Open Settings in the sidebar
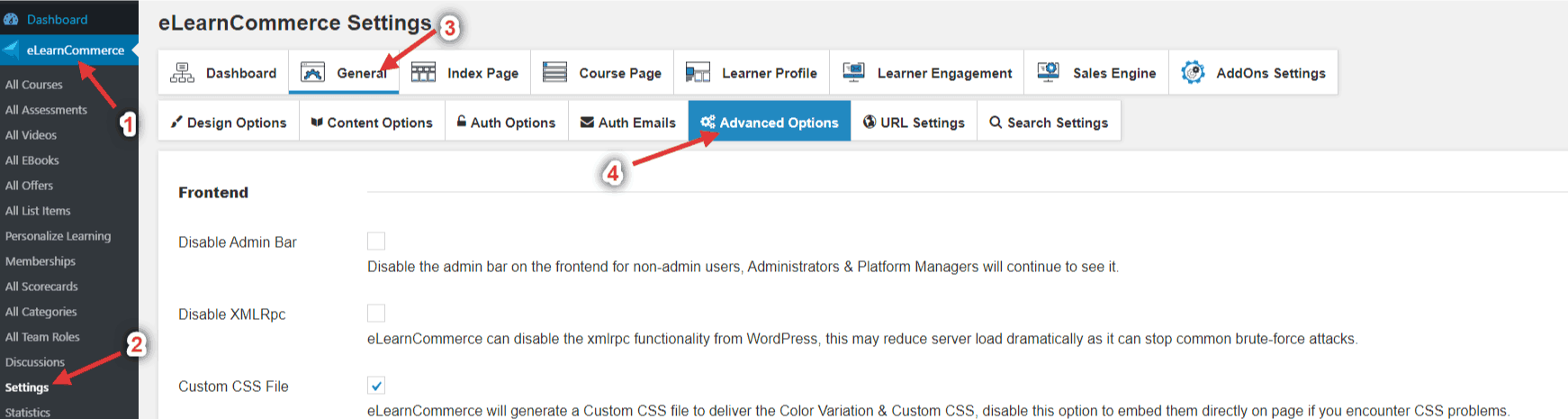The width and height of the screenshot is (1568, 419). (27, 387)
